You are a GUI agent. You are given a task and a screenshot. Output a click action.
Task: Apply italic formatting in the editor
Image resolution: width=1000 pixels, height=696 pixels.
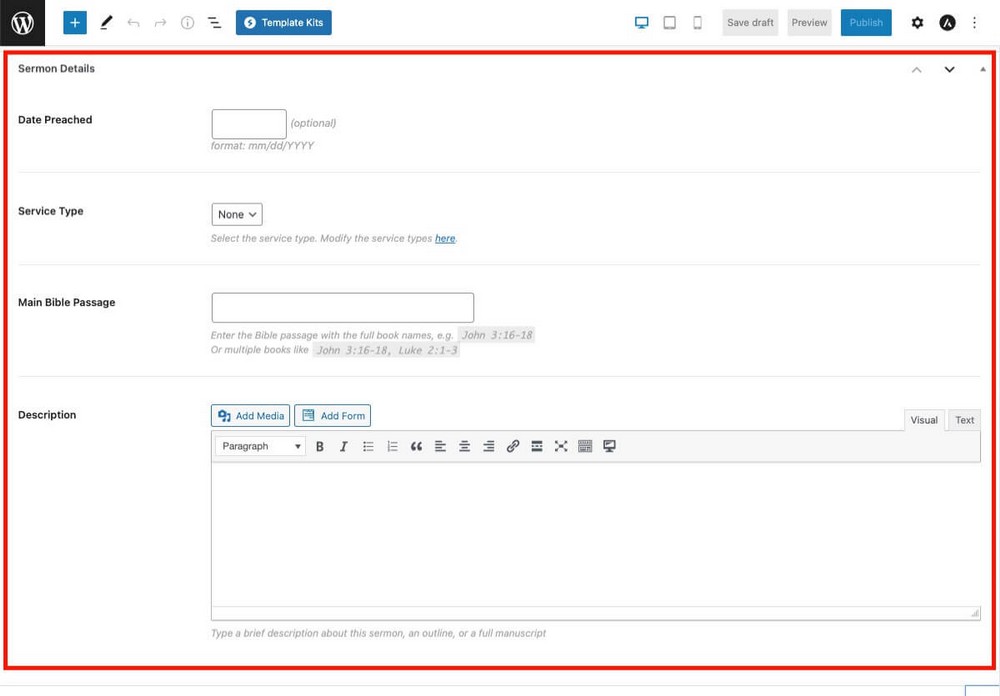coord(344,447)
